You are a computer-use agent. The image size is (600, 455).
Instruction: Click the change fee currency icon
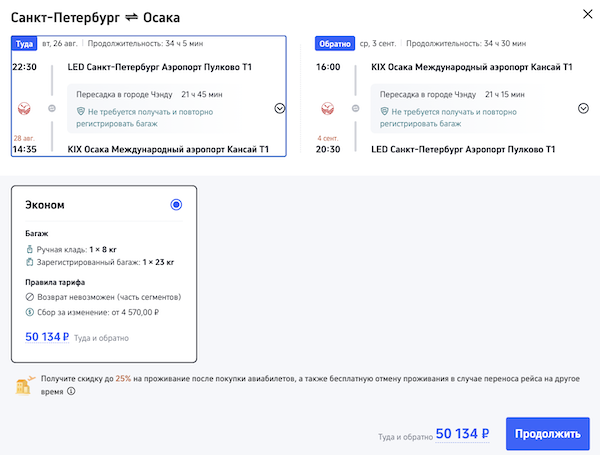click(x=29, y=313)
